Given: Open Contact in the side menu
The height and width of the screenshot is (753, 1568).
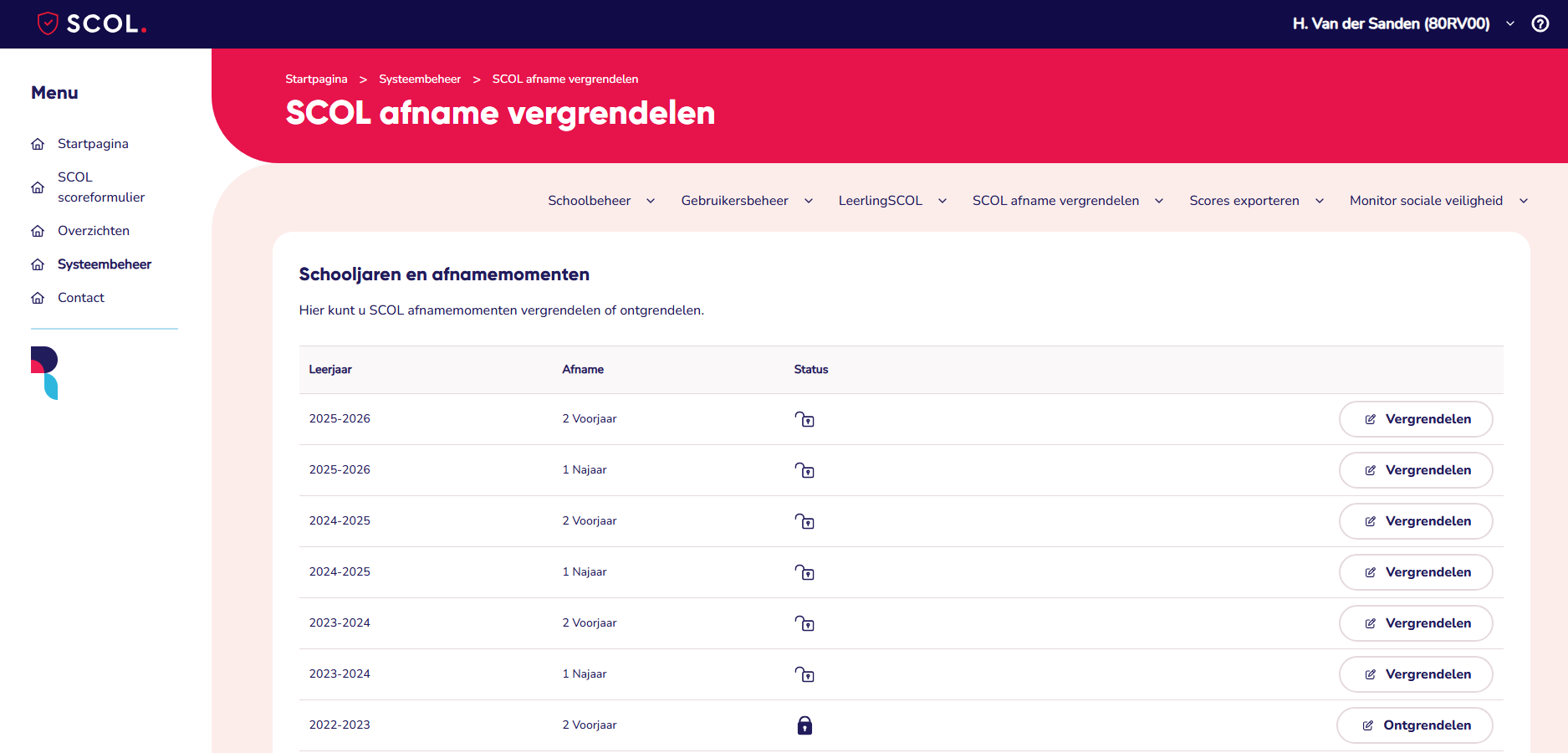Looking at the screenshot, I should [81, 298].
